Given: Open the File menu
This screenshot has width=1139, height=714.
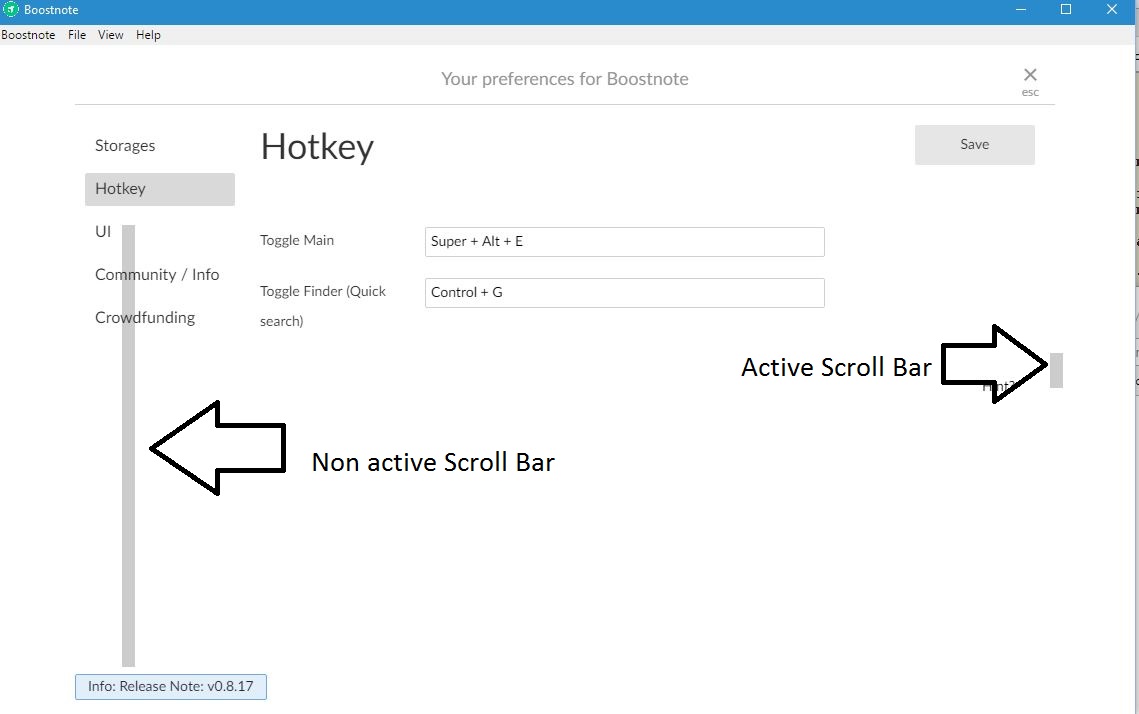Looking at the screenshot, I should click(x=76, y=34).
